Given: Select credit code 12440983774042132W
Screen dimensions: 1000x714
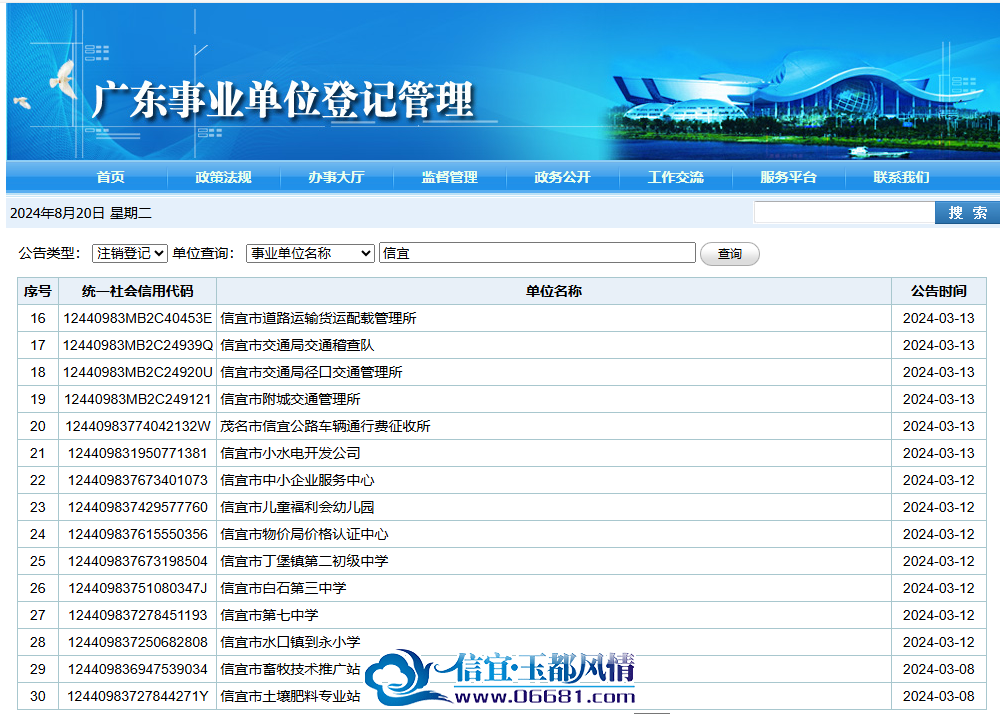Looking at the screenshot, I should pos(138,426).
